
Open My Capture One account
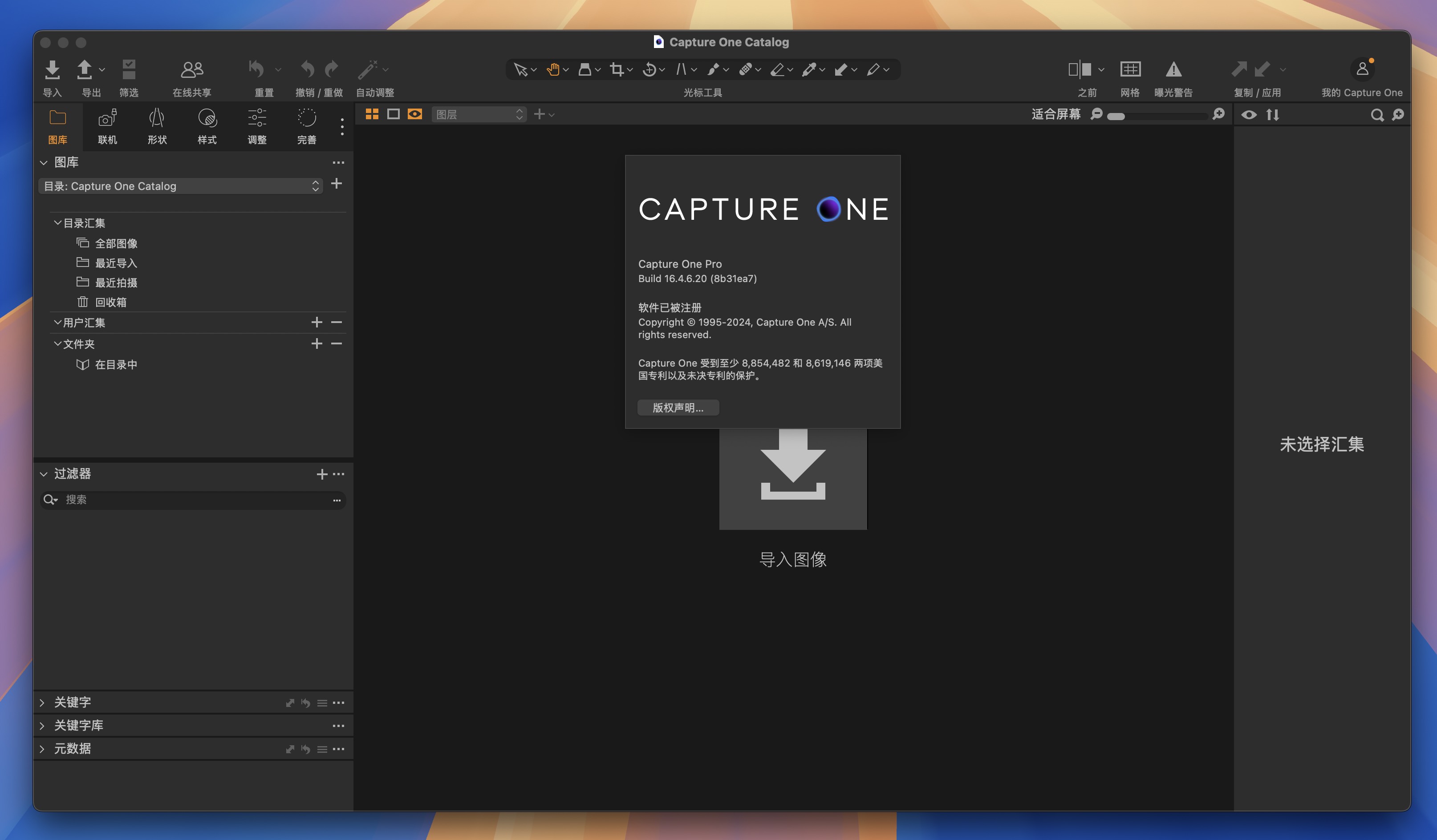coord(1362,69)
